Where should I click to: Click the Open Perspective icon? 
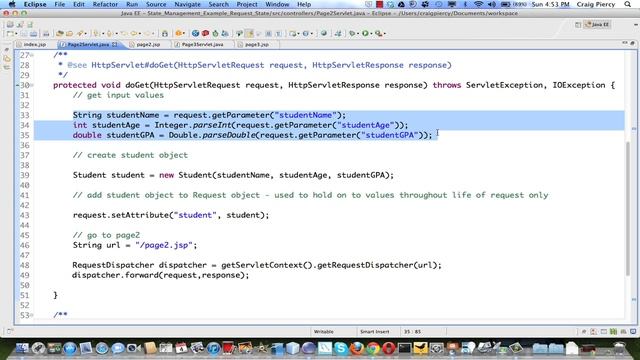pos(578,24)
